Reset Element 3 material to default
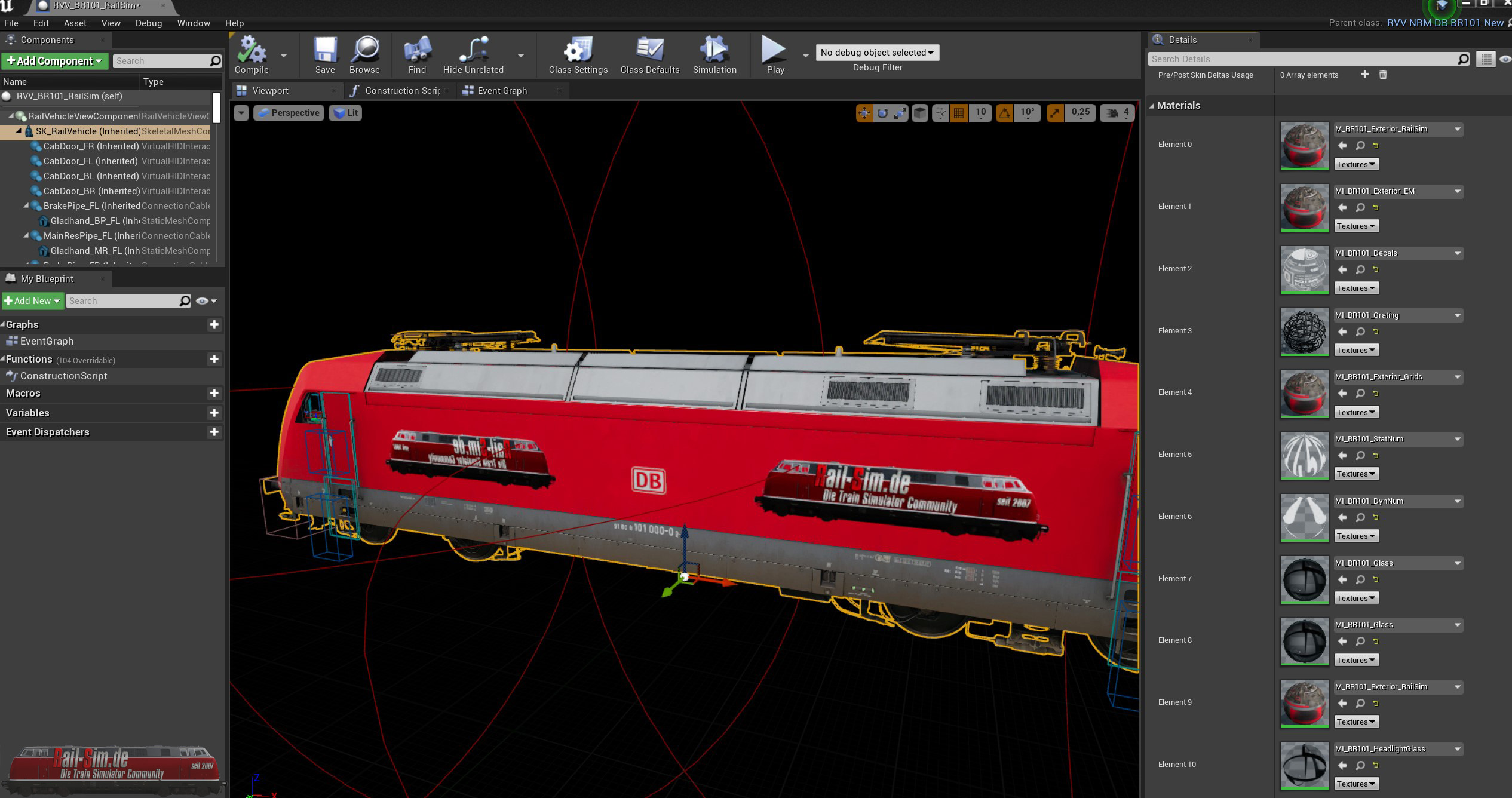 click(1376, 332)
